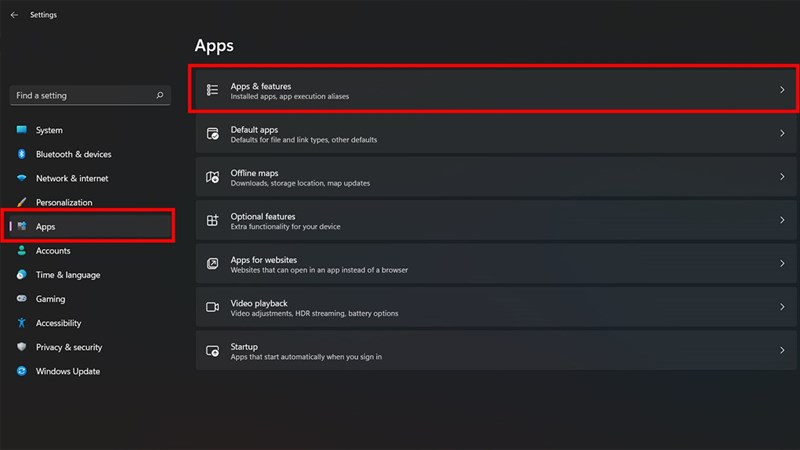Open Video playback settings
Screen dimensions: 800x450
coord(495,307)
